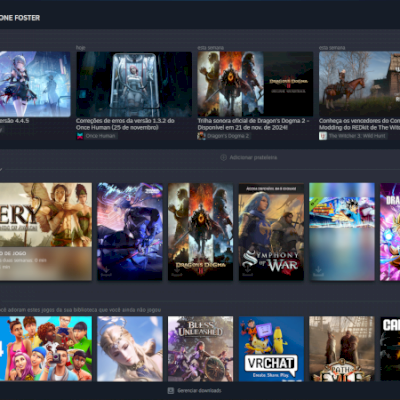Select the blonde goddess portrait game cover
Image resolution: width=400 pixels, height=400 pixels.
point(130,349)
